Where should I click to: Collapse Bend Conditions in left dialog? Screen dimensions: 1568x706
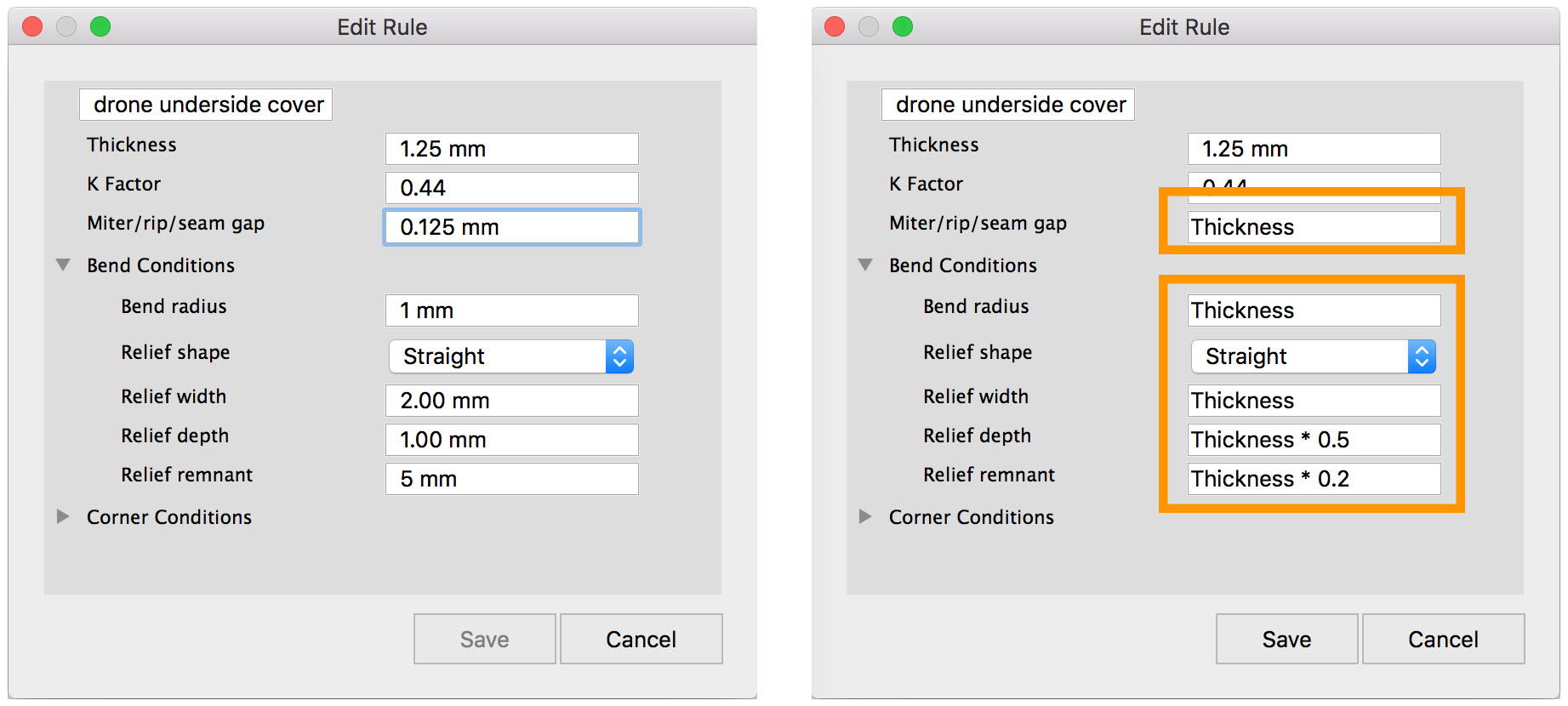[x=63, y=265]
